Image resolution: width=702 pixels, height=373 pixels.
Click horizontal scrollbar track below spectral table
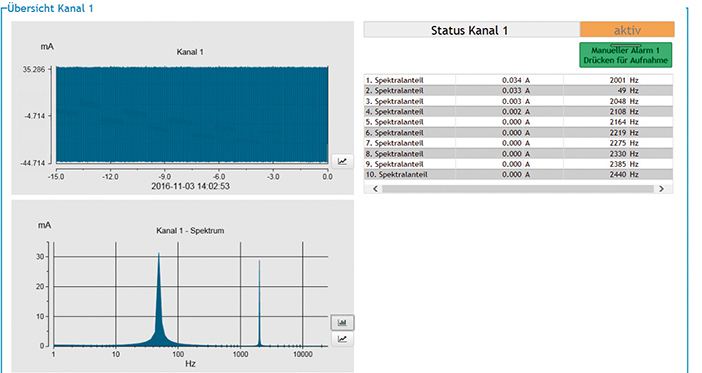[x=518, y=189]
